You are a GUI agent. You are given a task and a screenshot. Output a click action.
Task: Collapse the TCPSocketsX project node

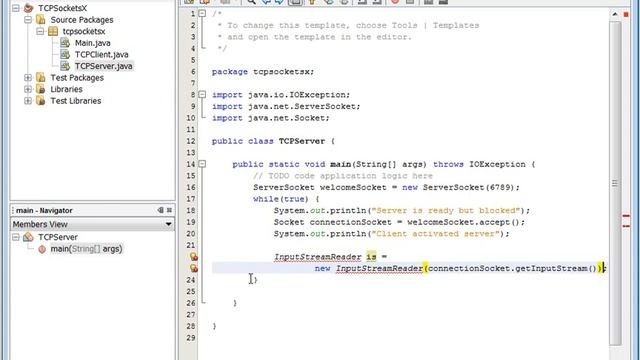[x=16, y=8]
